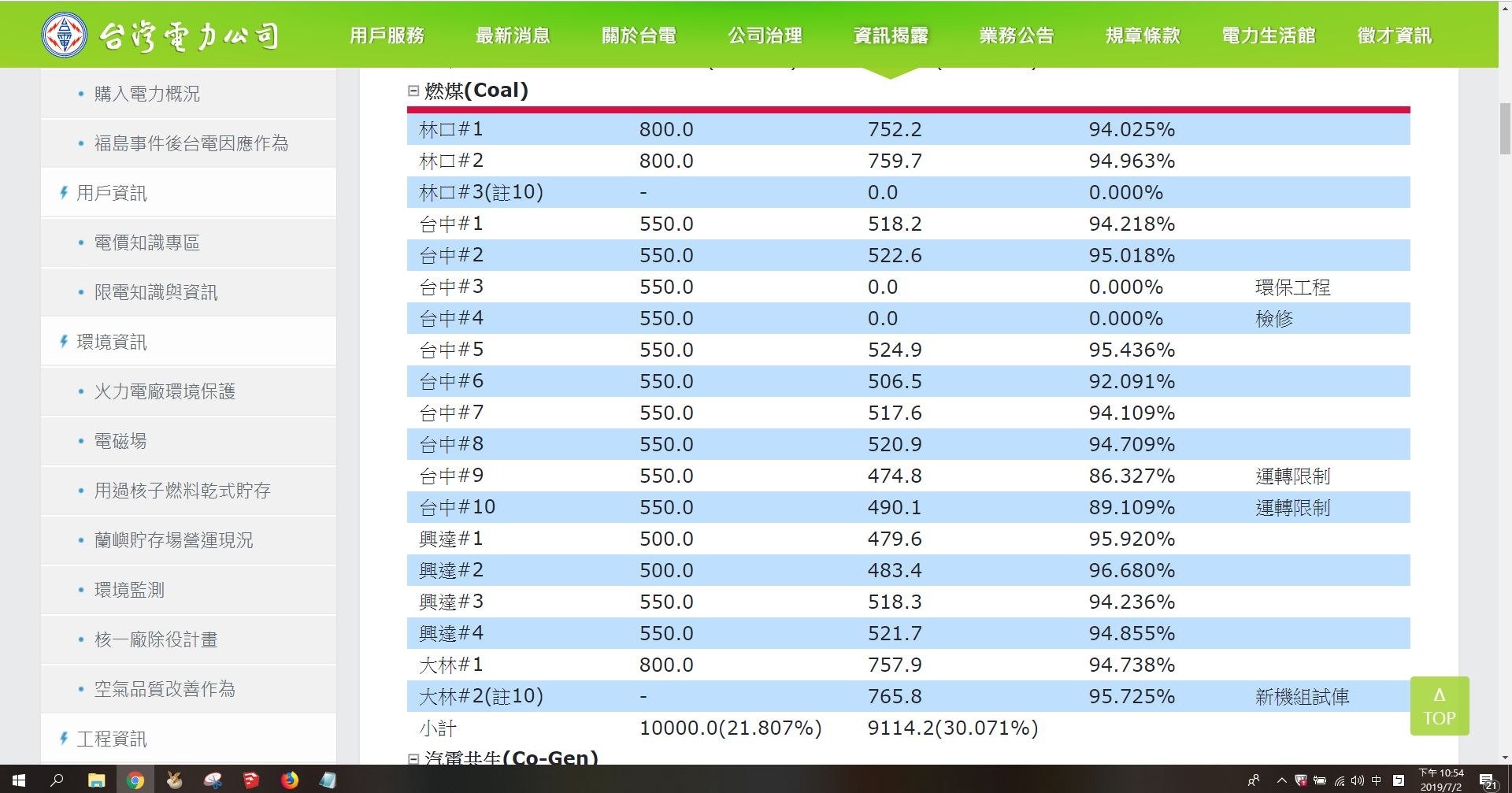Open the 資訊揭露 menu
1512x793 pixels.
(891, 35)
